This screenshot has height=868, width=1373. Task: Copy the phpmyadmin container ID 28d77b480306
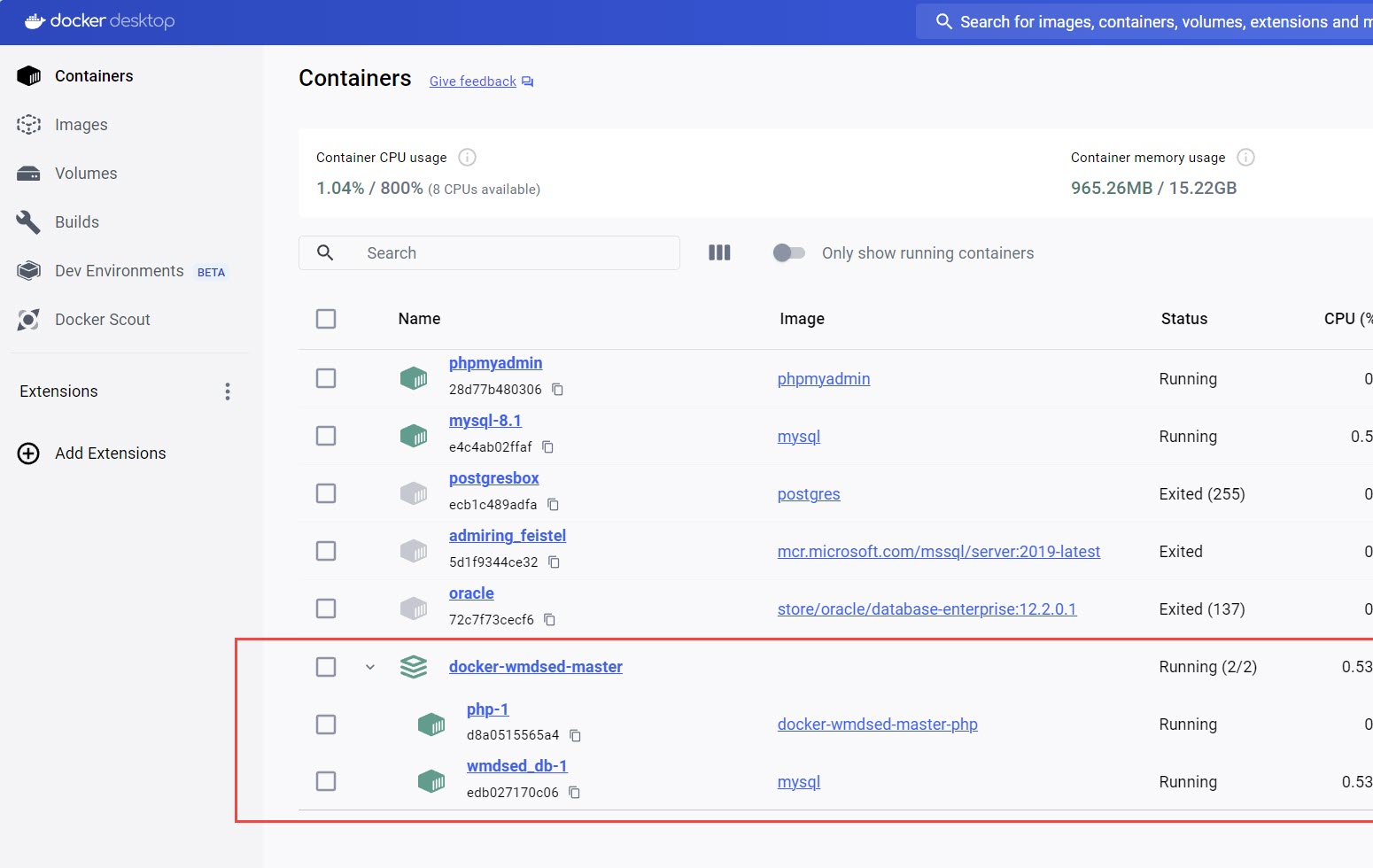click(557, 390)
